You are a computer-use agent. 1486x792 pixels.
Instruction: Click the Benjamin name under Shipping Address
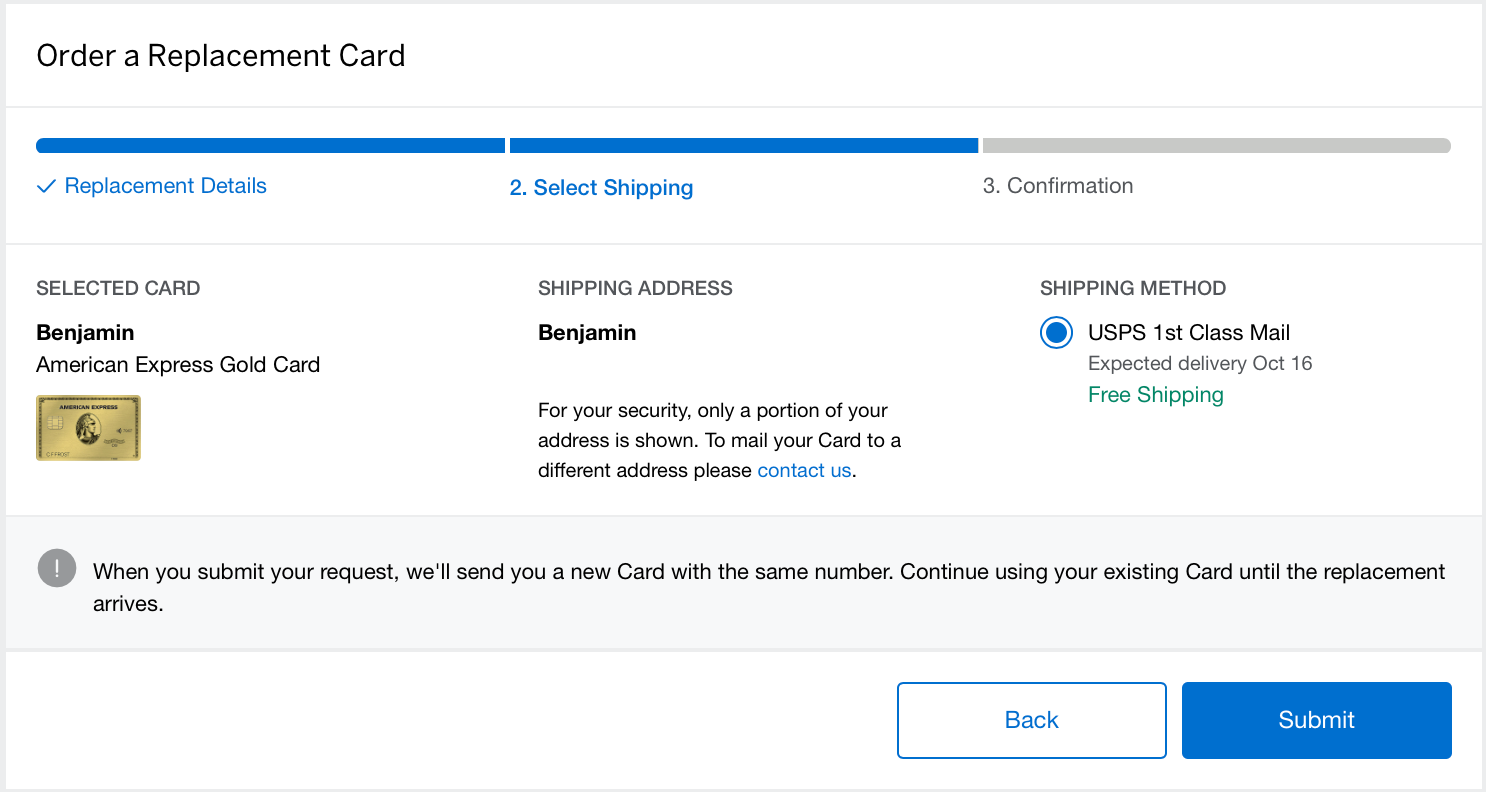click(x=587, y=333)
